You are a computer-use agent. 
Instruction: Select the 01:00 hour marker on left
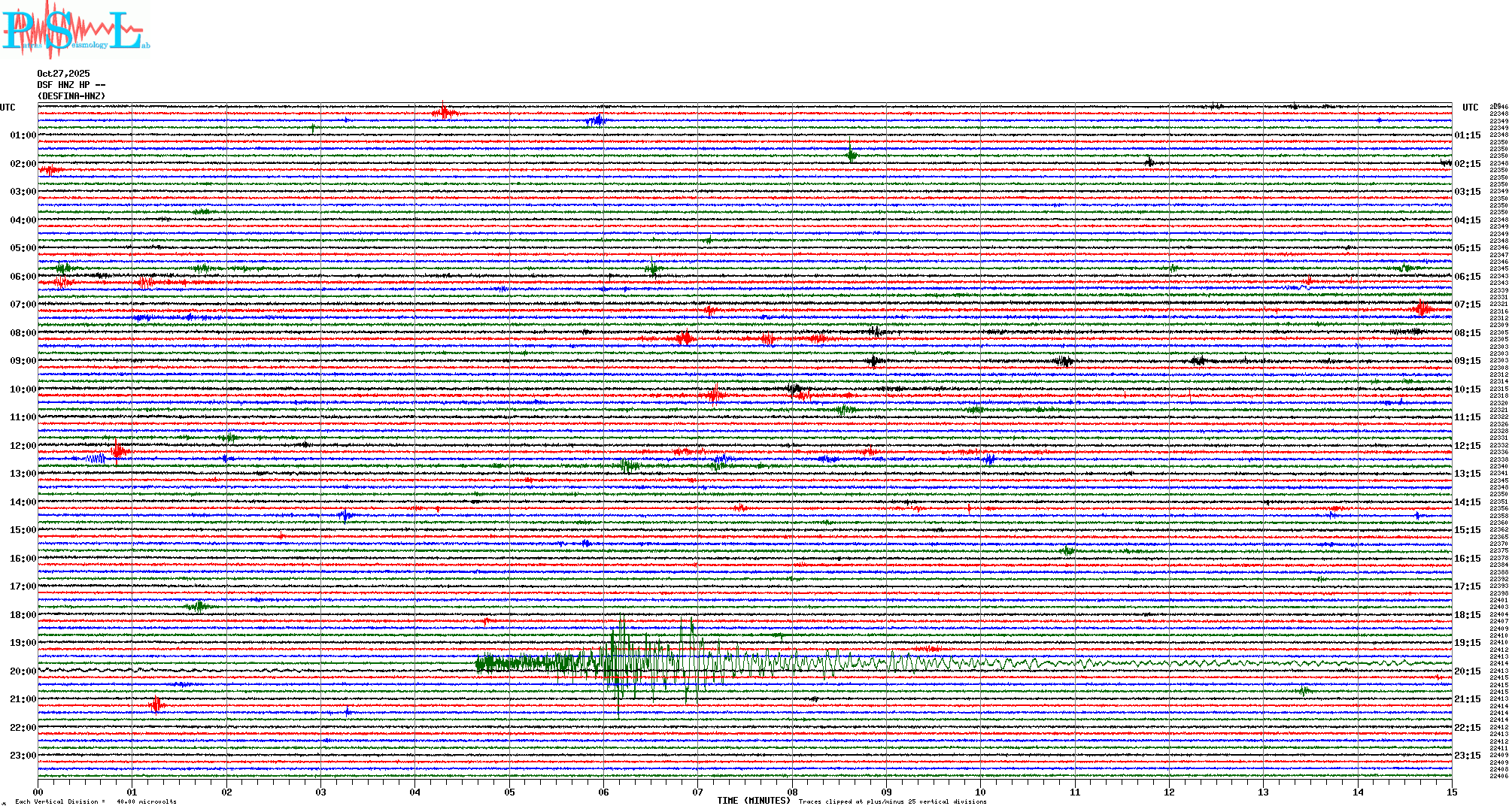[23, 135]
